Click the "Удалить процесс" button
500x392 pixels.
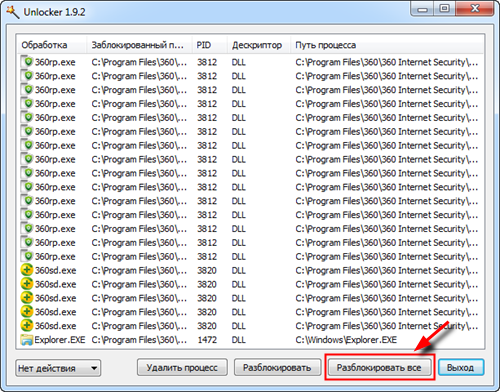[x=182, y=368]
